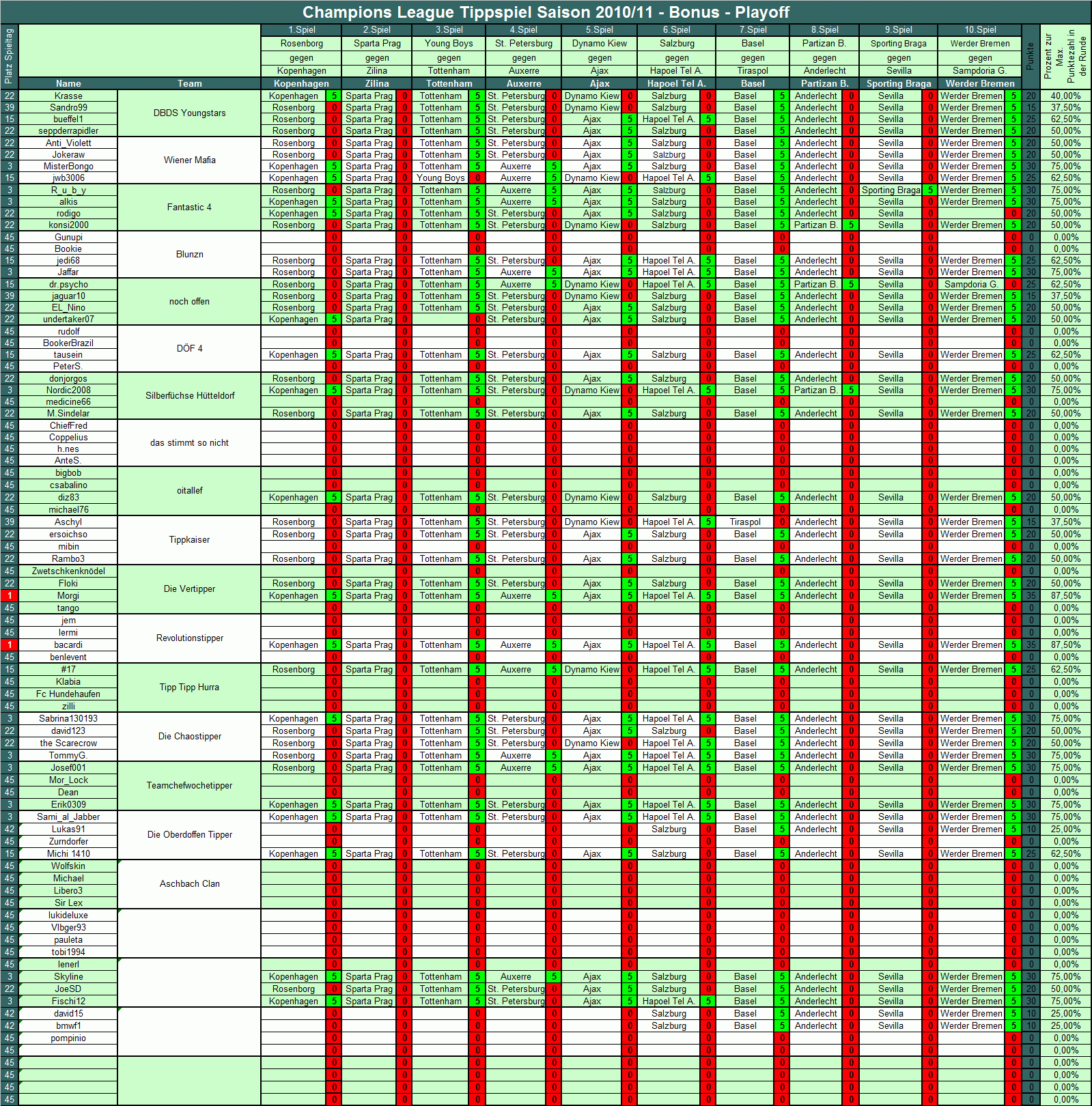Click player name 'Erik0309'
Screen dimensions: 1092x1106
tap(68, 805)
